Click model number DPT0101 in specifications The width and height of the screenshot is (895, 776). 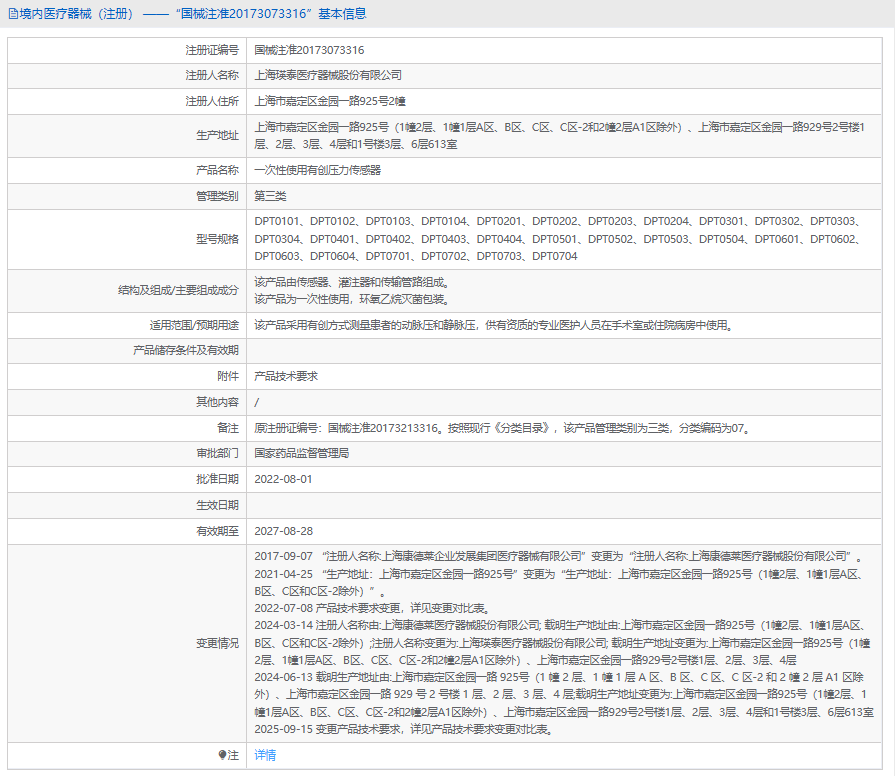(277, 221)
